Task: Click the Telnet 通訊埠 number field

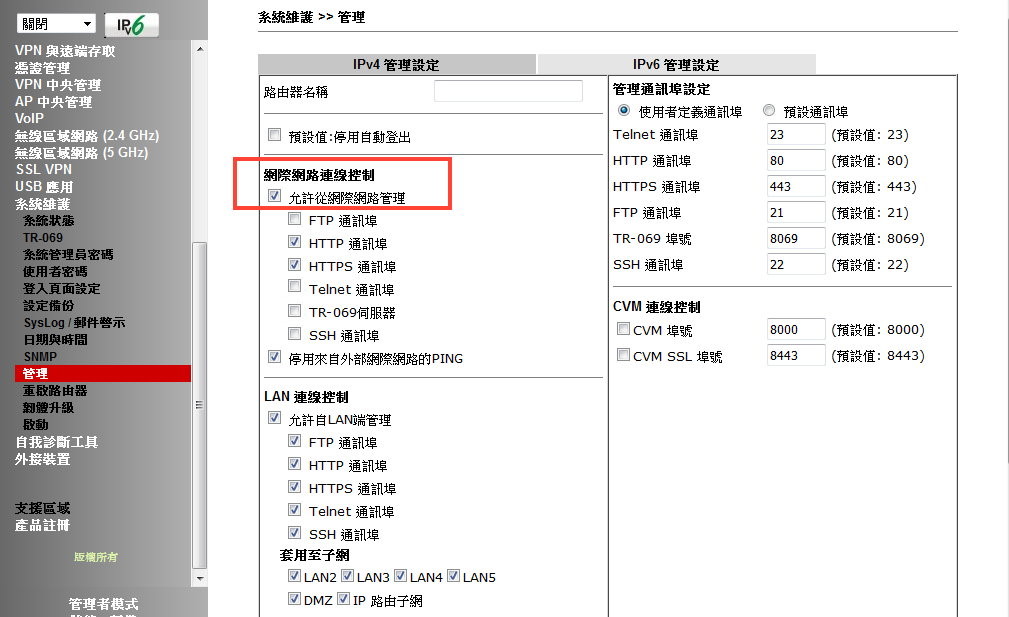Action: click(x=796, y=135)
